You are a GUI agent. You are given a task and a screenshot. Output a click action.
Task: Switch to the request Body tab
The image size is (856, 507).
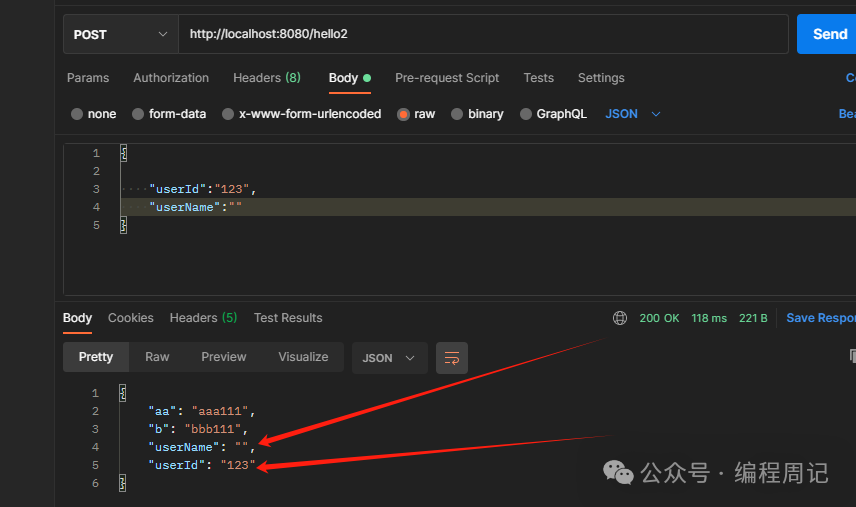click(x=349, y=77)
